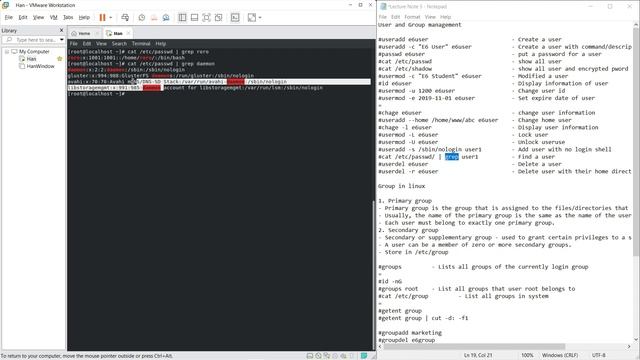This screenshot has width=640, height=360.
Task: Open the library search filter dropdown arrow
Action: (x=62, y=40)
